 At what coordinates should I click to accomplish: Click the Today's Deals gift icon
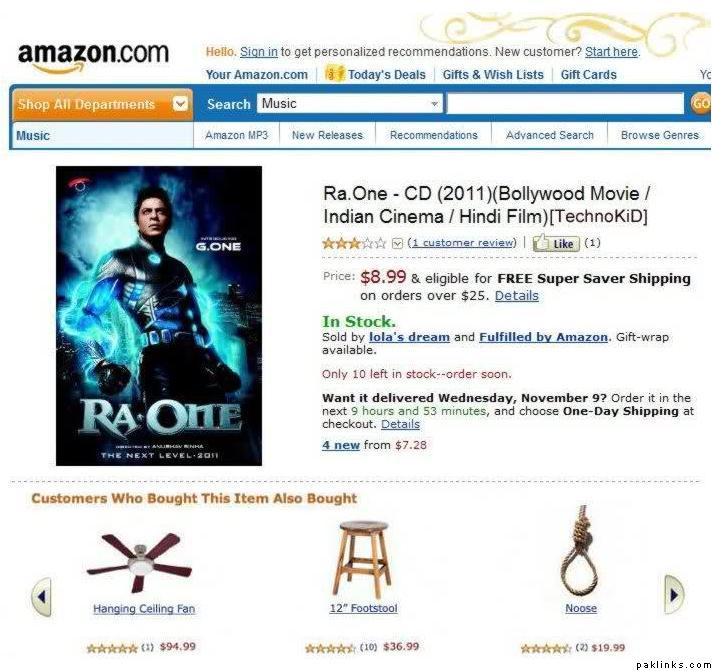[335, 73]
